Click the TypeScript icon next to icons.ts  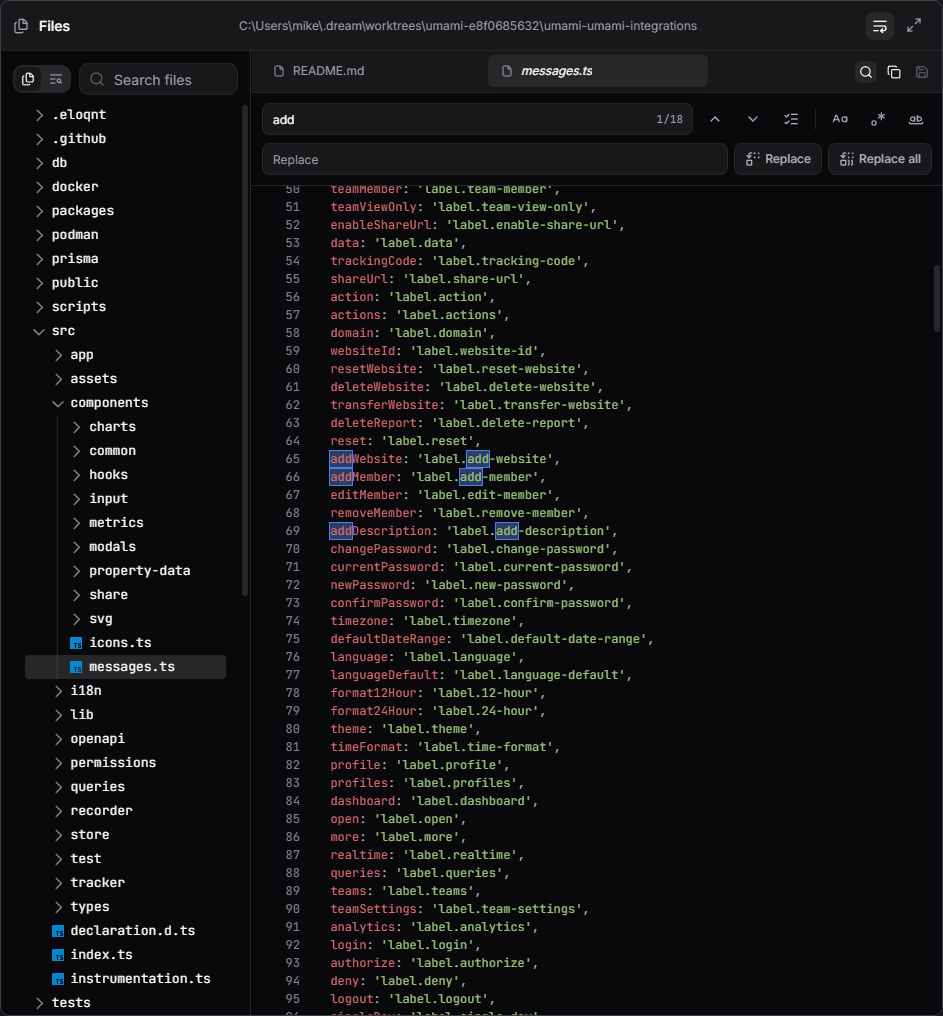[x=76, y=643]
